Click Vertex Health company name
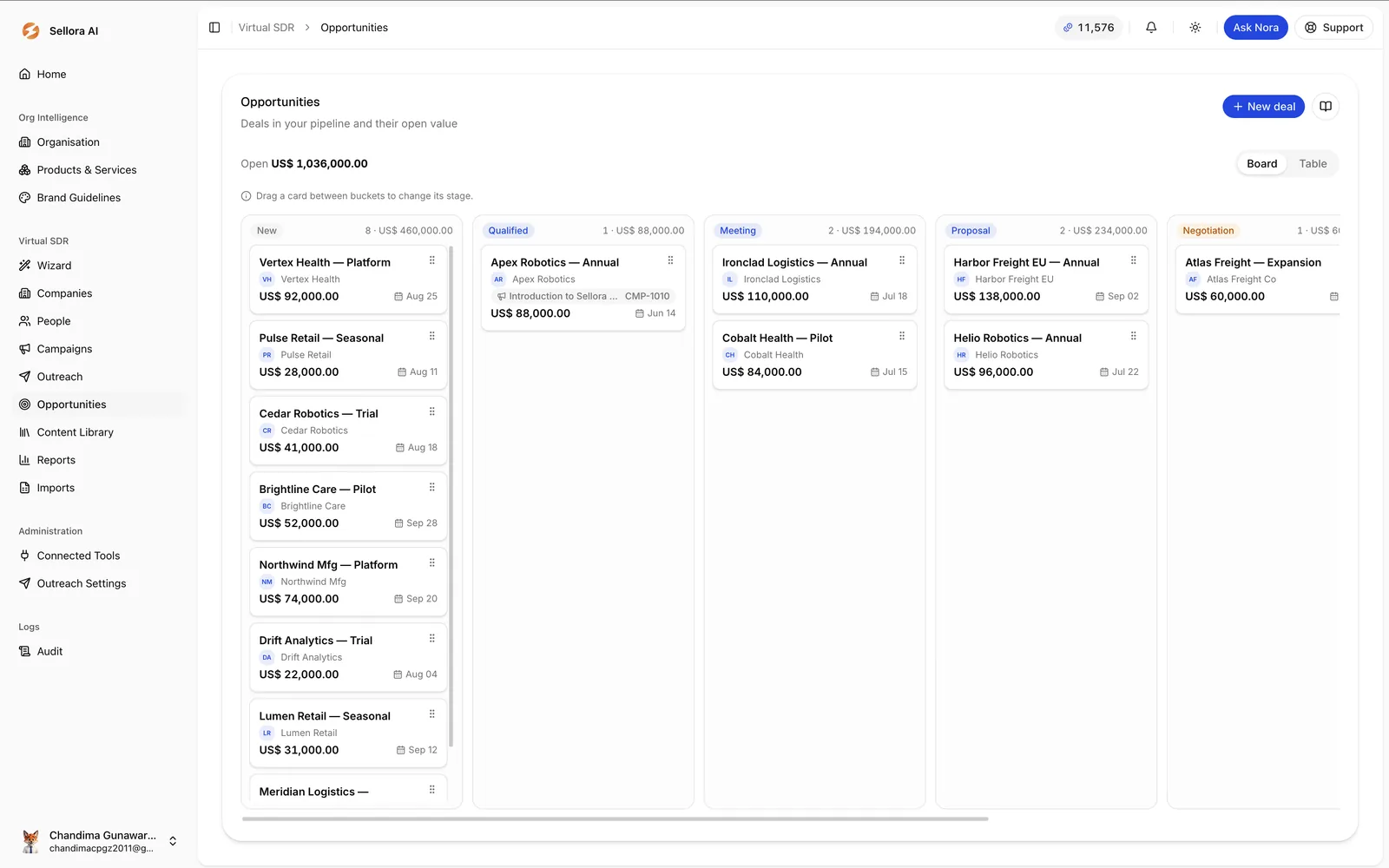The image size is (1389, 868). (310, 279)
